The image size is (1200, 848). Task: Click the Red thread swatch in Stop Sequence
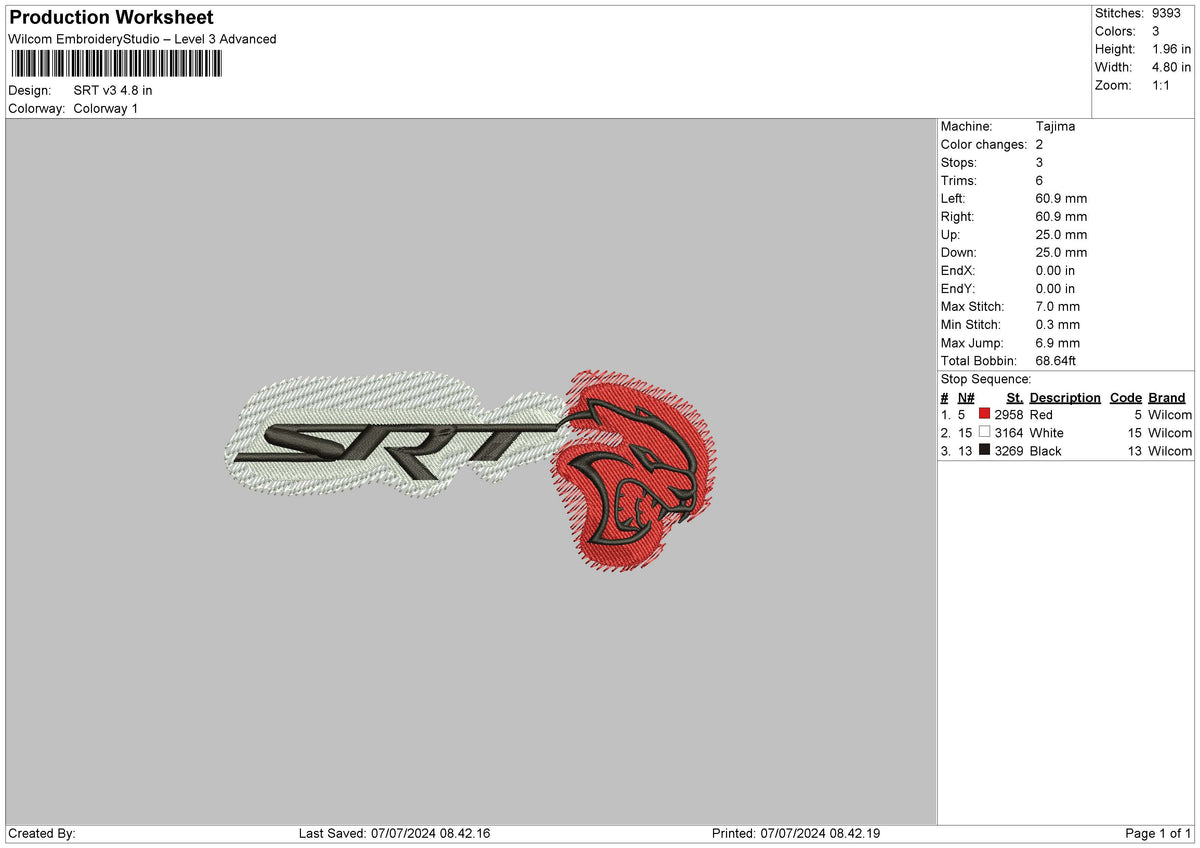click(984, 414)
